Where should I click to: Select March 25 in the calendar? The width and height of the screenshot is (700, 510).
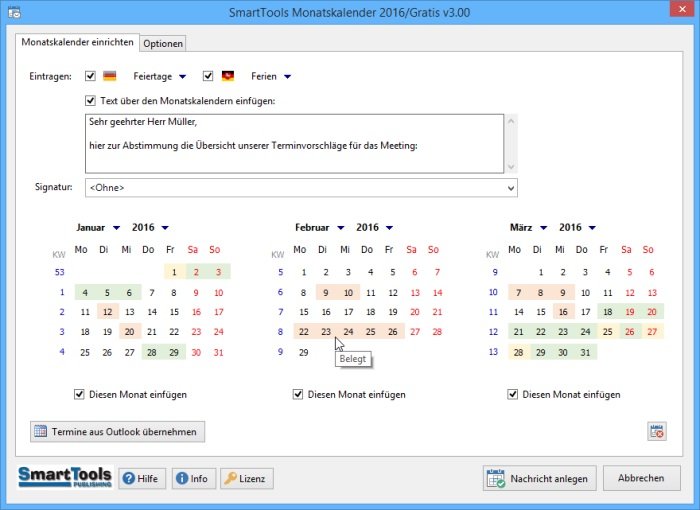[x=608, y=332]
